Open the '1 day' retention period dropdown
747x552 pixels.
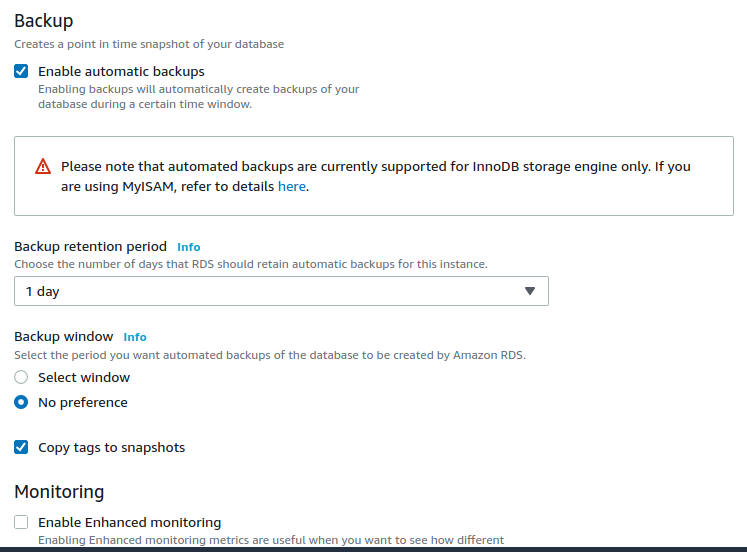pos(281,291)
